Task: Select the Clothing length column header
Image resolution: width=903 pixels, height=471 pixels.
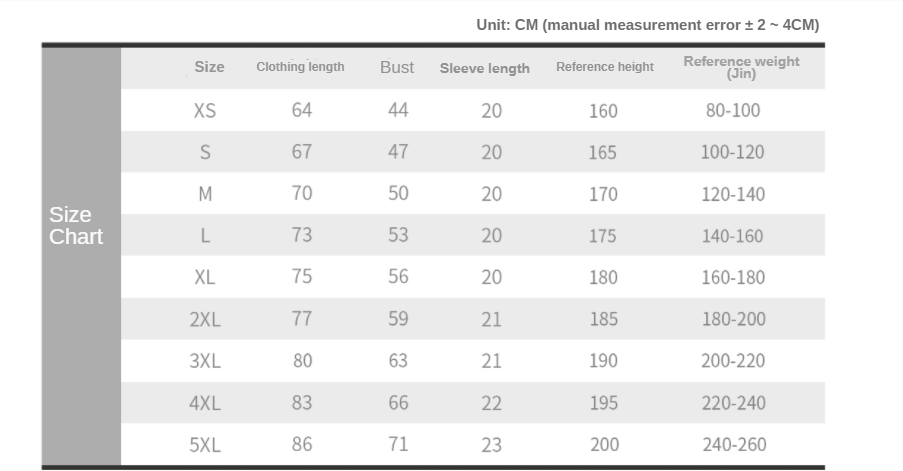Action: point(300,67)
